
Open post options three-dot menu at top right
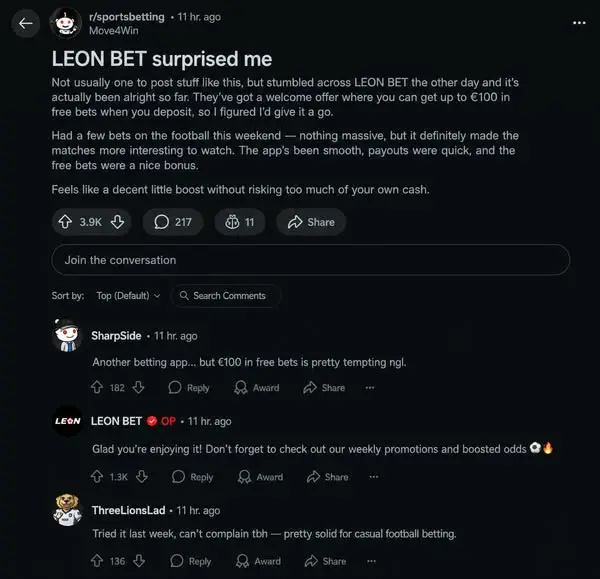[x=579, y=23]
